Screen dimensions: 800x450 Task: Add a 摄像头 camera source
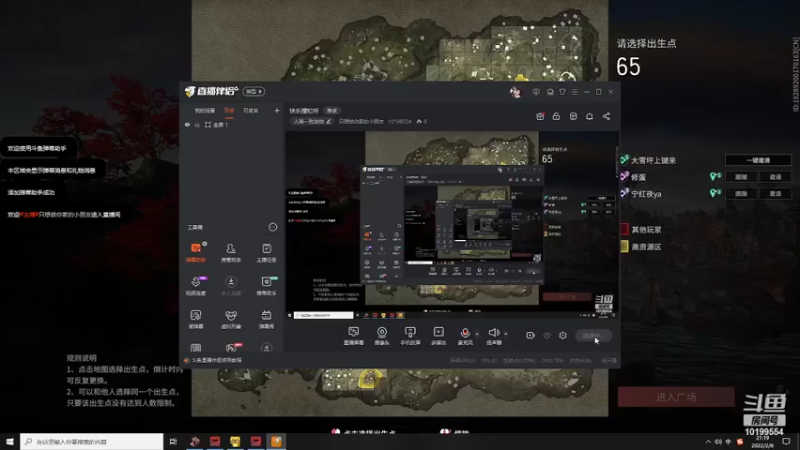(382, 336)
